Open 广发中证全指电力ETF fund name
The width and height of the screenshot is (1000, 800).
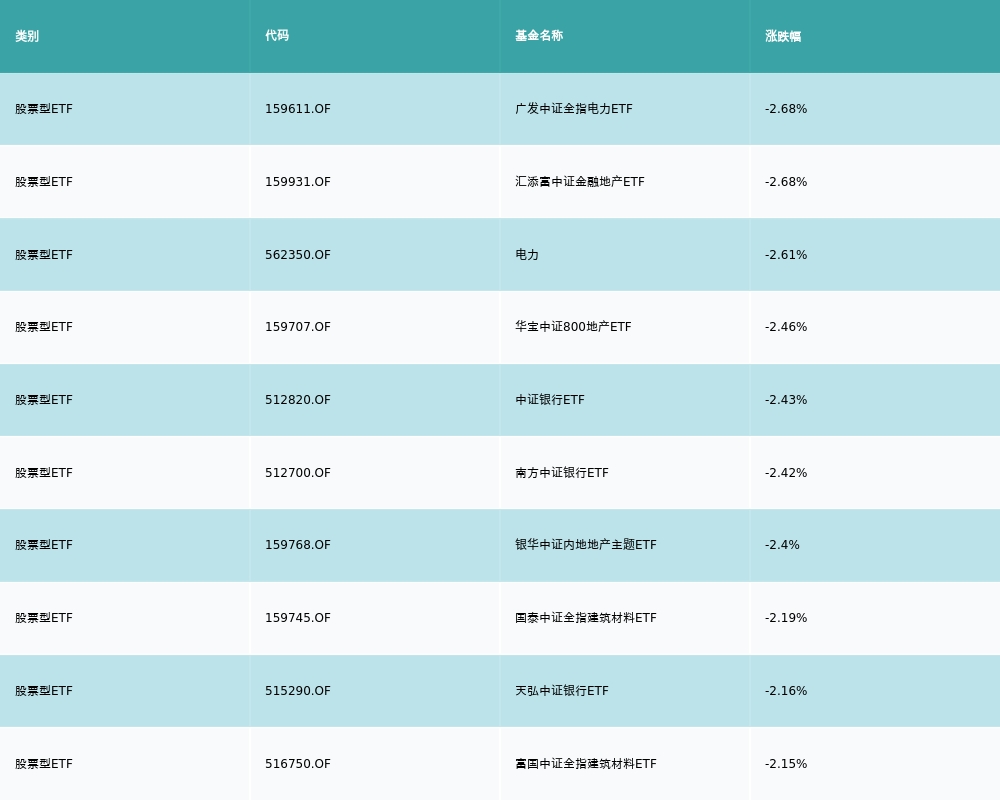point(573,109)
